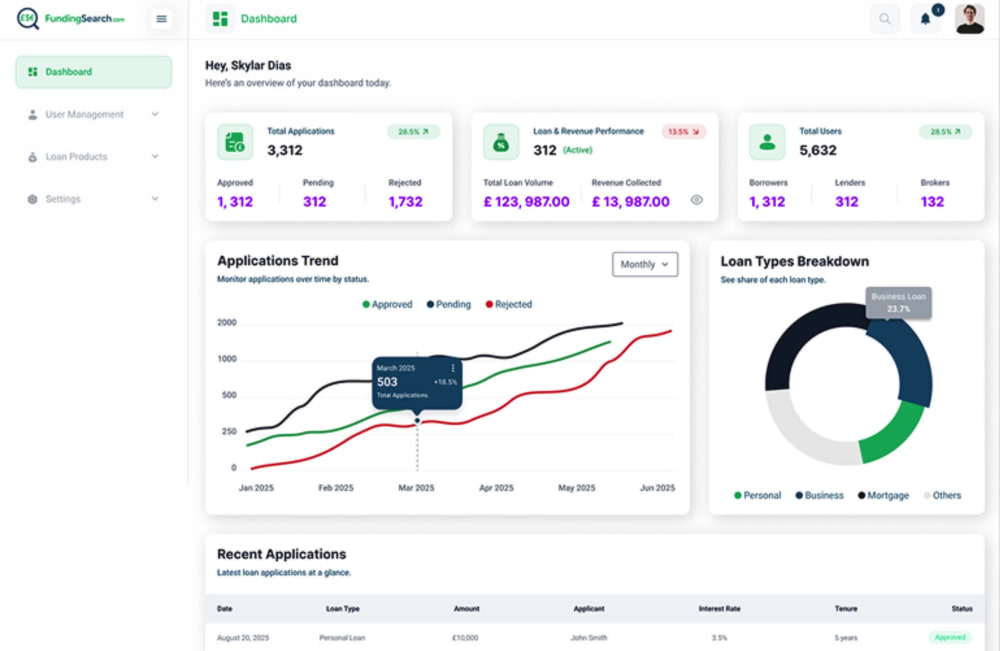Viewport: 1000px width, 651px height.
Task: Expand User Management chevron
Action: (x=155, y=114)
